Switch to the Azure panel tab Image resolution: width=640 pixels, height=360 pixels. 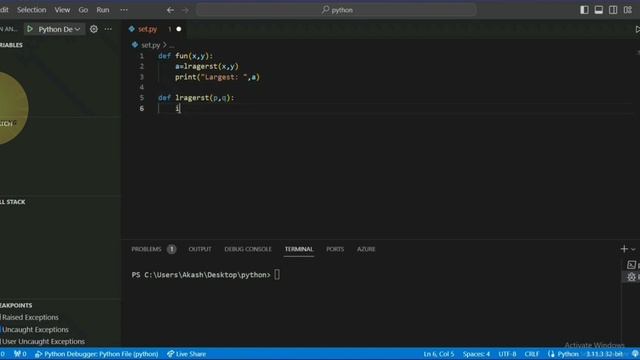point(366,249)
